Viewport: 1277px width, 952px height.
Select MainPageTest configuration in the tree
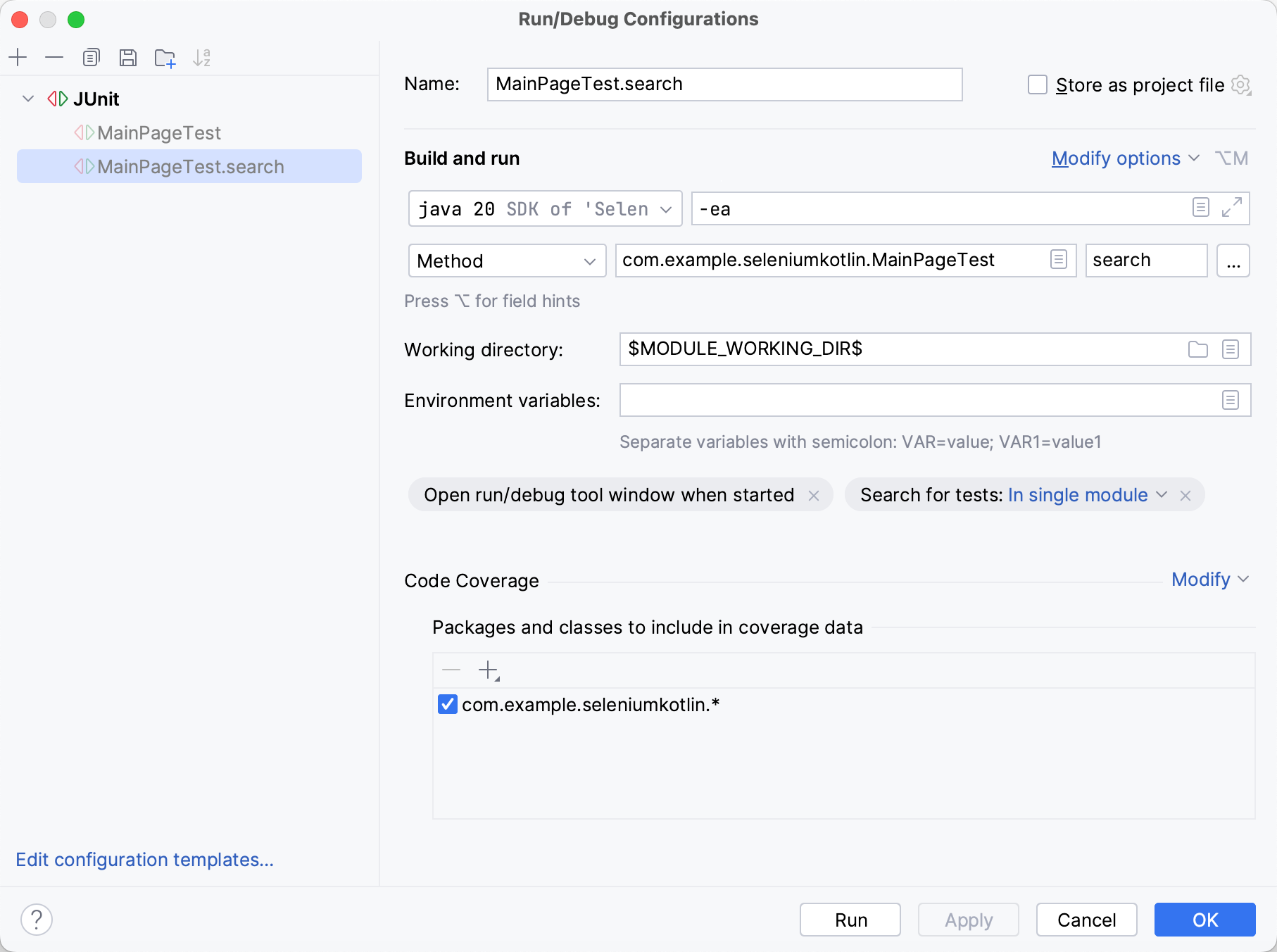[159, 133]
